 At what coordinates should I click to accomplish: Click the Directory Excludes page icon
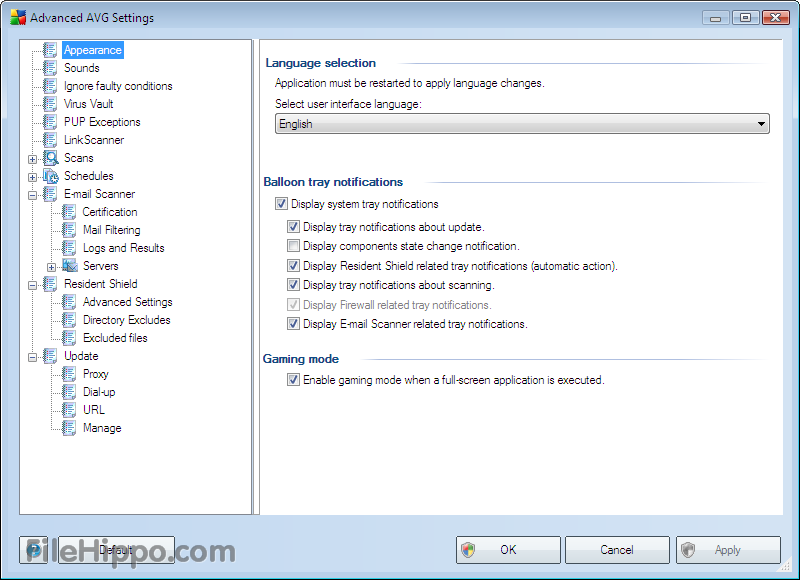(x=69, y=320)
